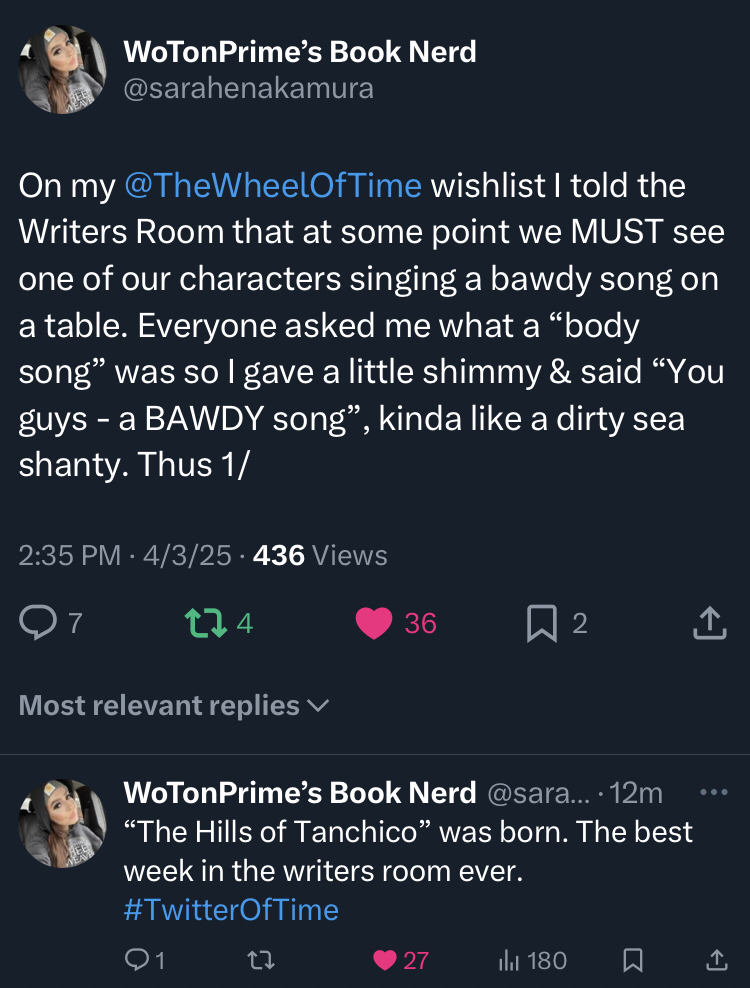Open the three-dot menu on the reply
The width and height of the screenshot is (750, 988).
pos(714,793)
